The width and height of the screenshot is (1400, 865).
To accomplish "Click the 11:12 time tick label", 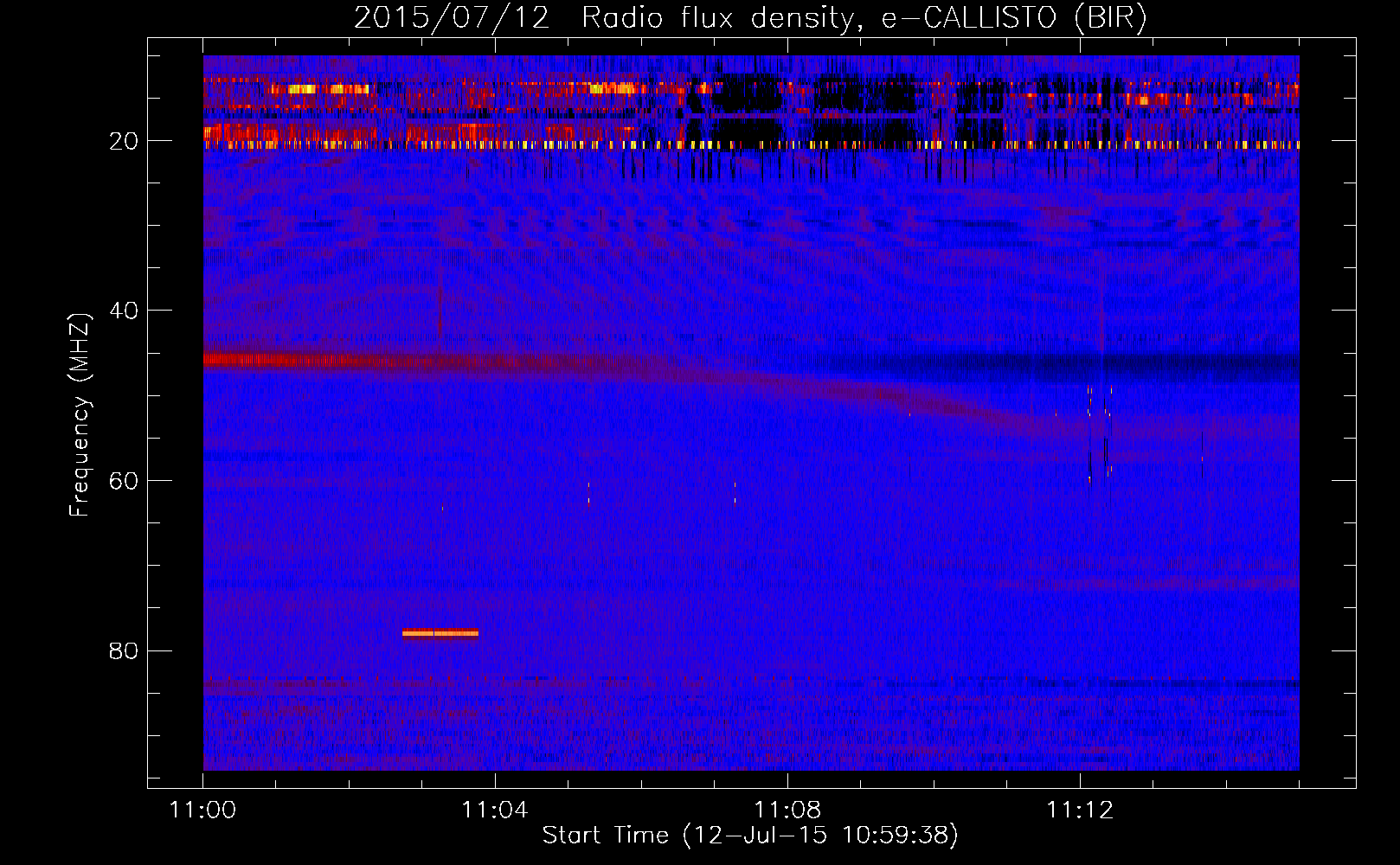I will click(x=1080, y=811).
